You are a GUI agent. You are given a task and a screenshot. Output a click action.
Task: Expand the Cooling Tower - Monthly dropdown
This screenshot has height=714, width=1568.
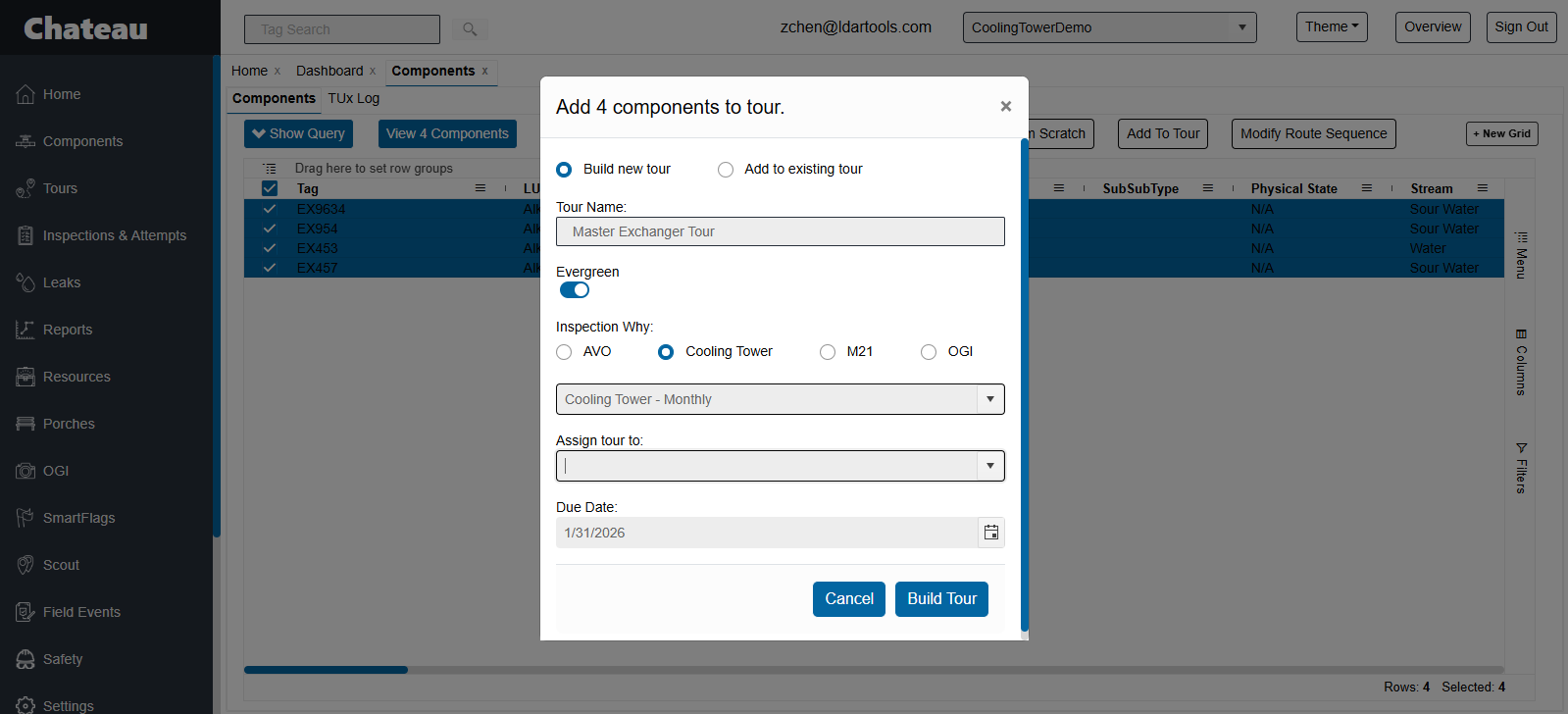(990, 399)
